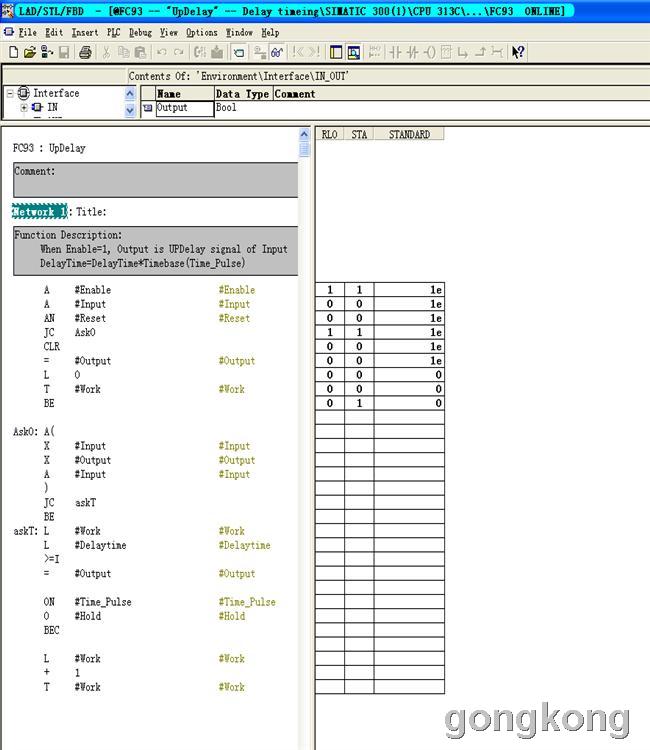Click the Open branch icon

[x=463, y=52]
